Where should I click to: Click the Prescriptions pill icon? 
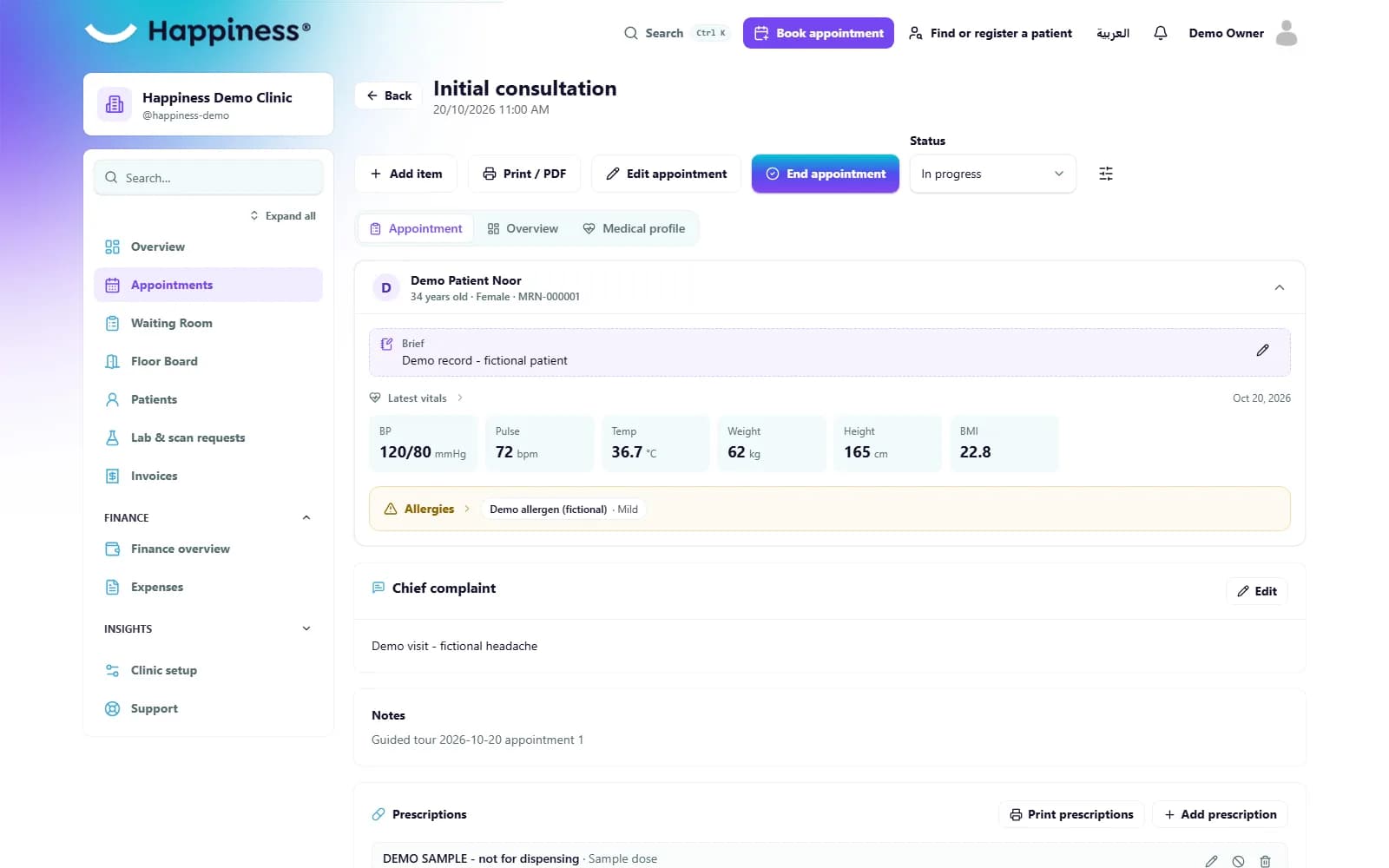(x=379, y=814)
